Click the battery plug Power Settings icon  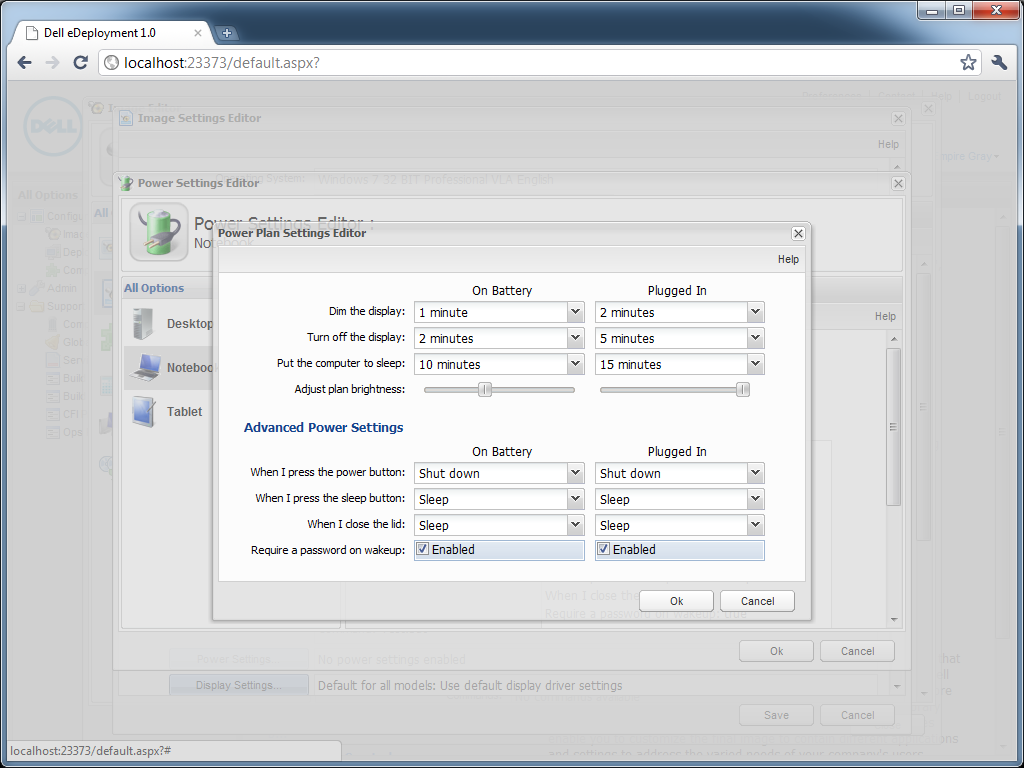[x=159, y=232]
